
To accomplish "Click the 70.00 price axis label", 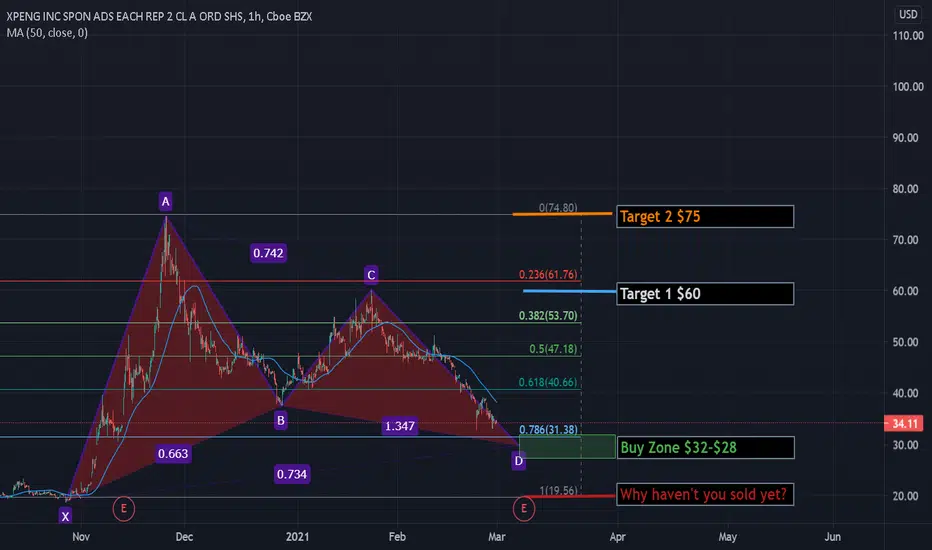I will pos(905,240).
